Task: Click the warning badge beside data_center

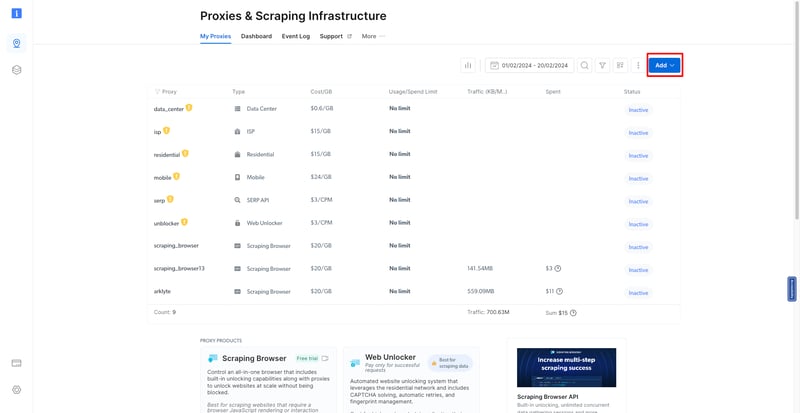Action: coord(188,108)
